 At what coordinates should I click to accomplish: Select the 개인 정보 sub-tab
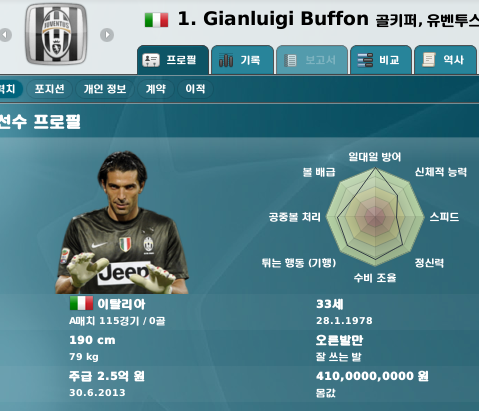click(105, 89)
